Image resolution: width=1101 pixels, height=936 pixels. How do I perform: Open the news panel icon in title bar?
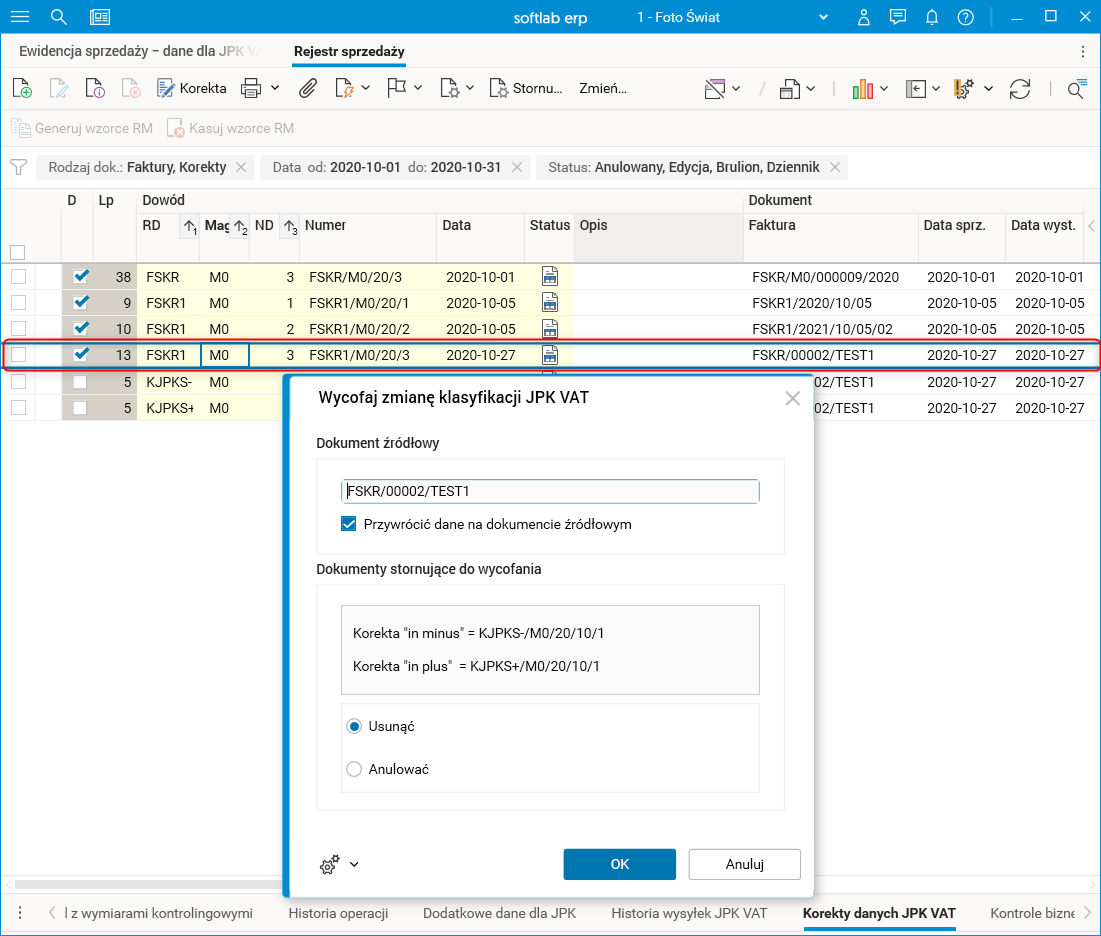100,17
